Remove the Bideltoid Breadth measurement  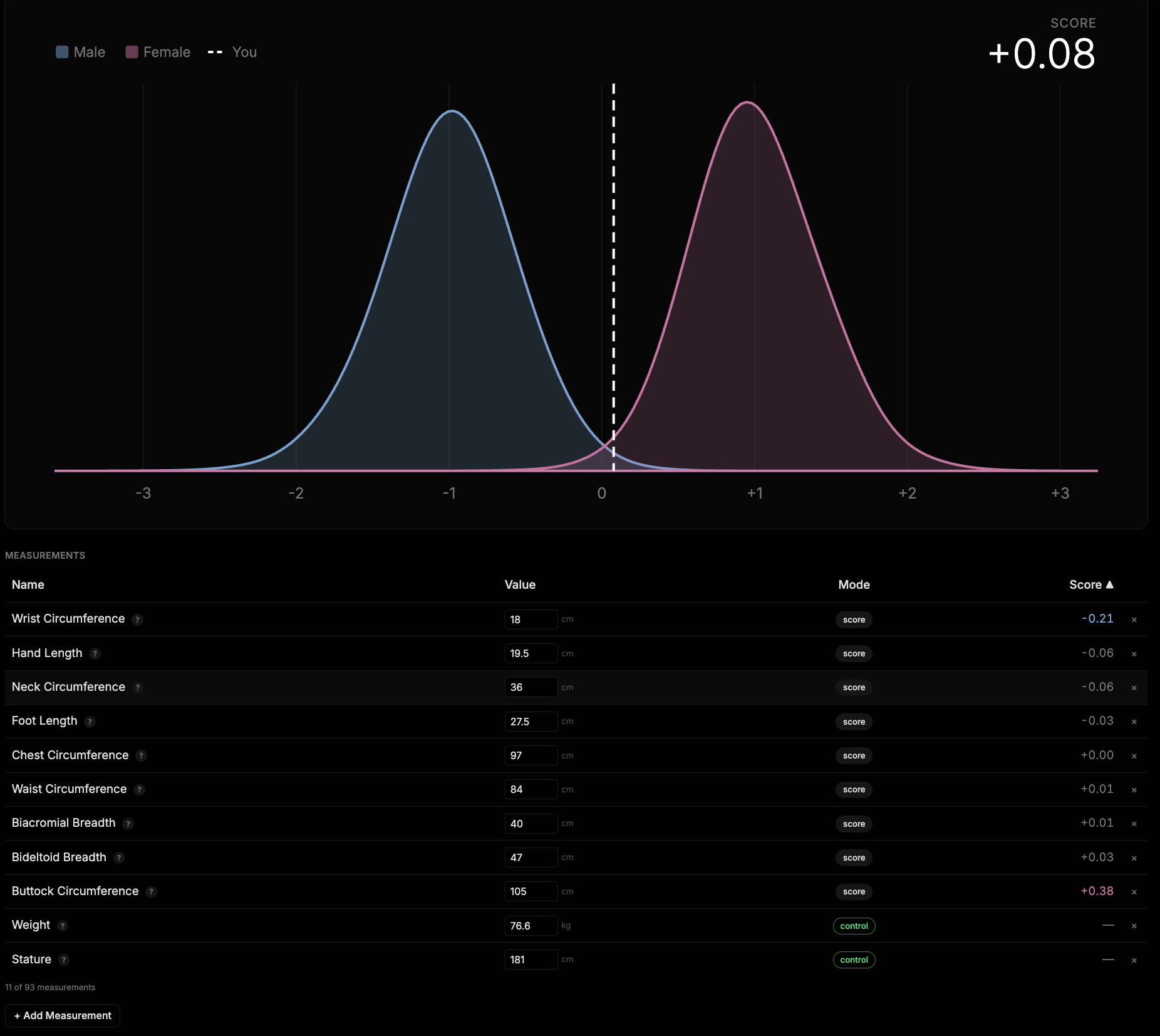coord(1134,858)
